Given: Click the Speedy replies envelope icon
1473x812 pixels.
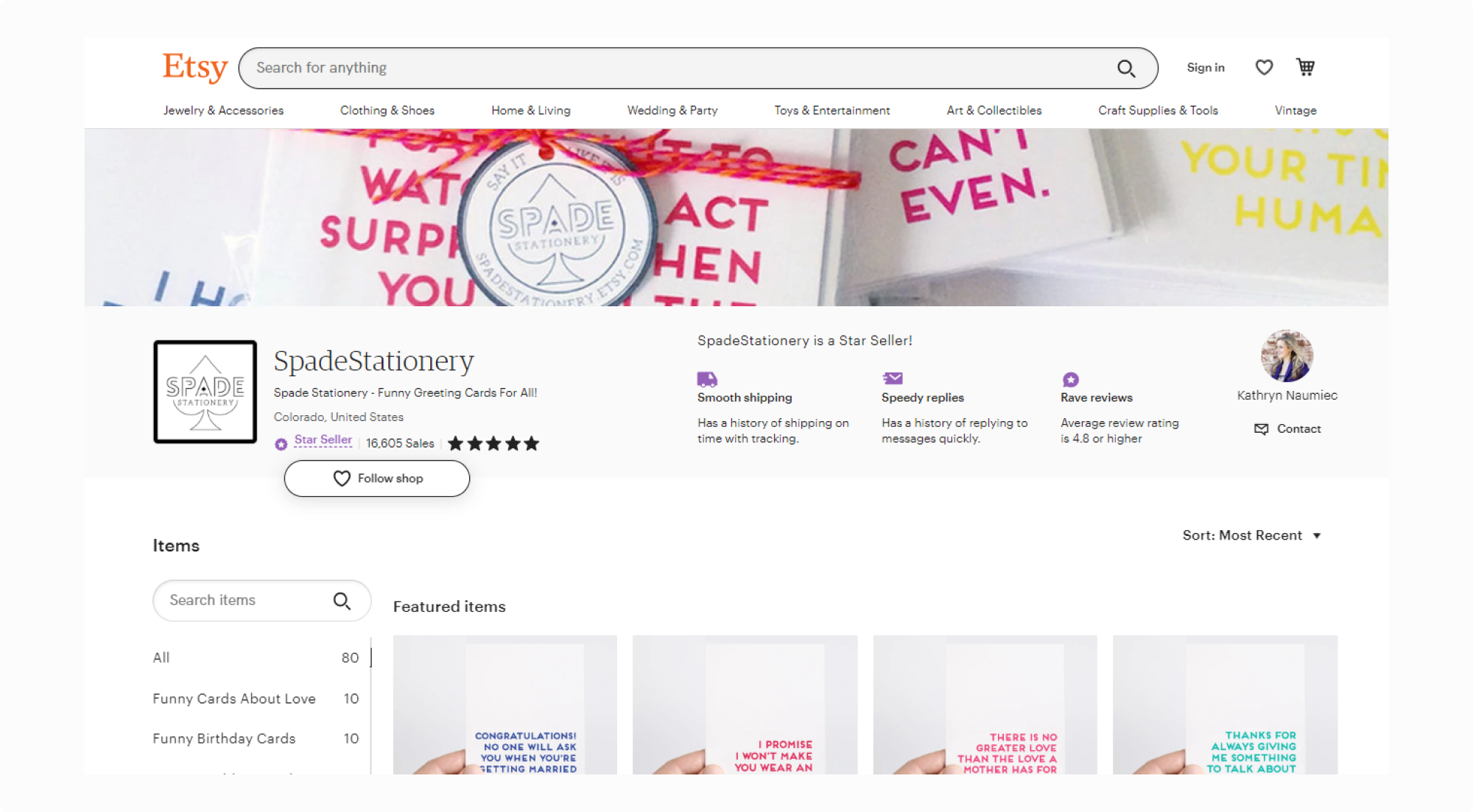Looking at the screenshot, I should (893, 378).
